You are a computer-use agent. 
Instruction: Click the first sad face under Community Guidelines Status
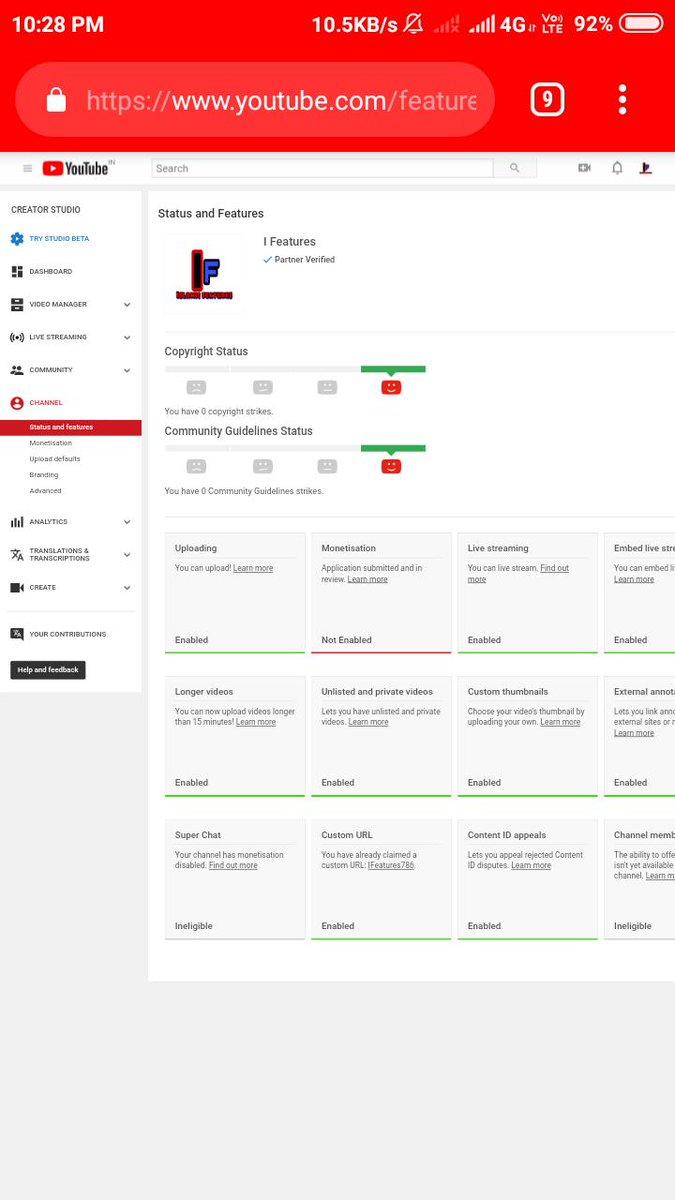196,466
